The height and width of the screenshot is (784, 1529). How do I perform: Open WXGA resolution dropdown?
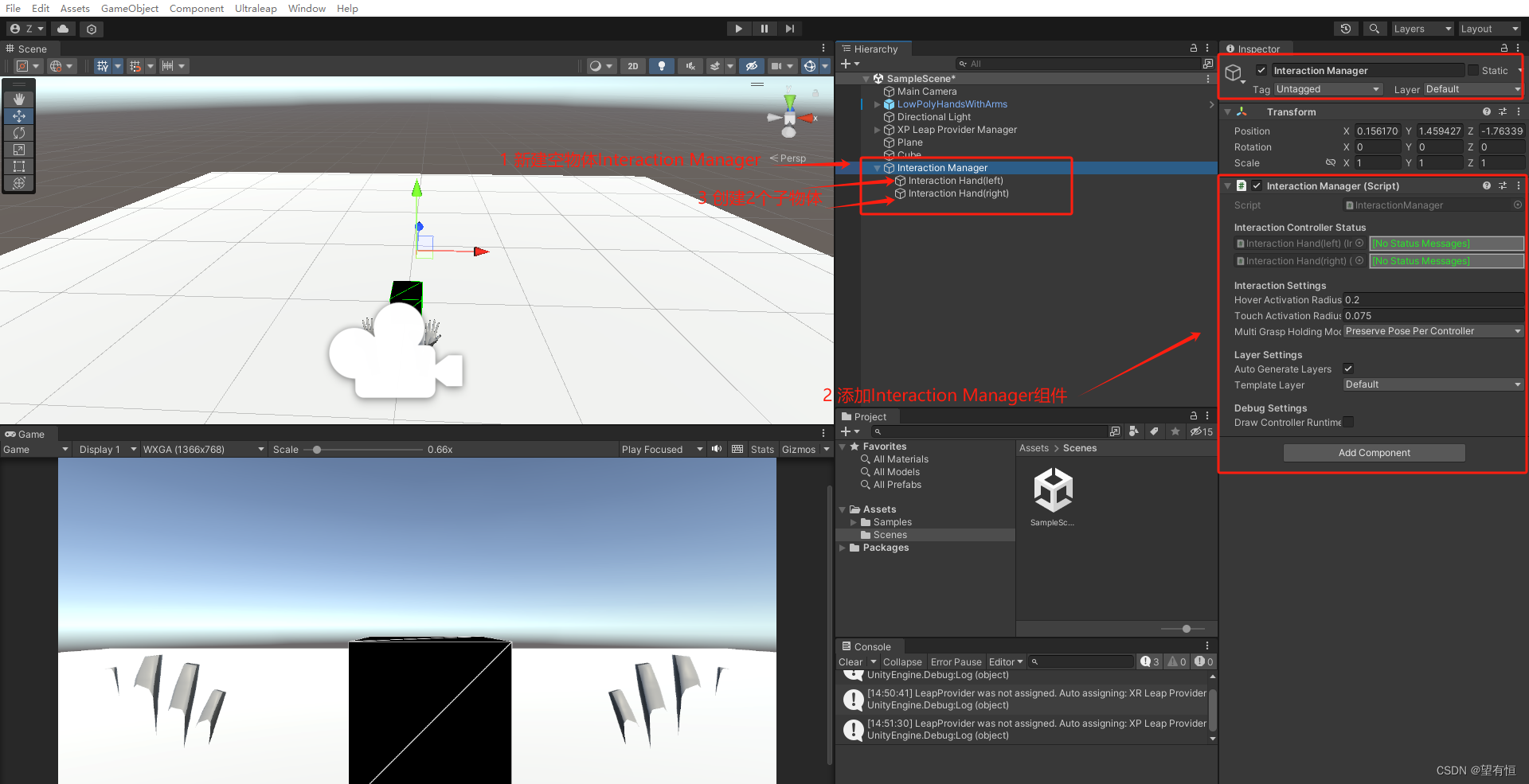click(203, 449)
